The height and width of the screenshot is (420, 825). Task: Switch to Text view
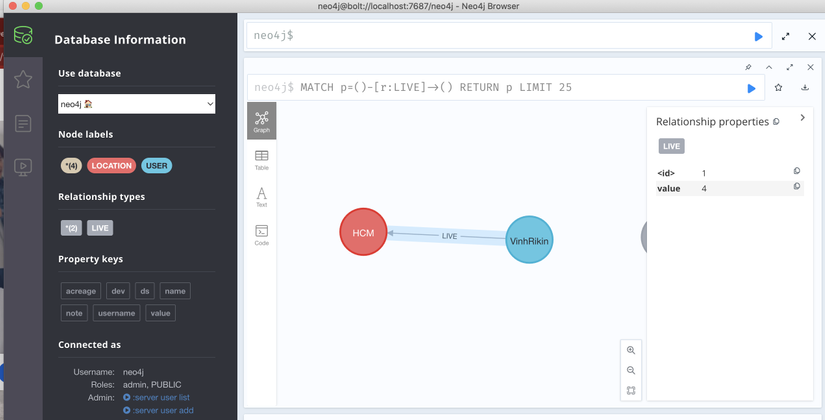pos(261,197)
